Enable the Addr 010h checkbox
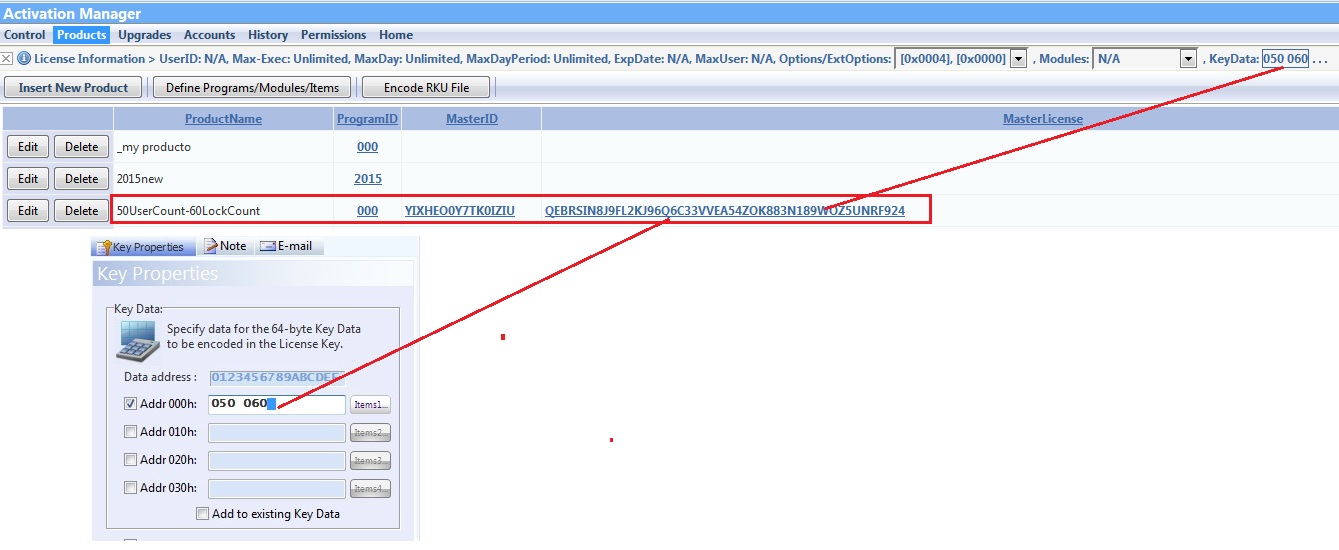 click(x=130, y=433)
